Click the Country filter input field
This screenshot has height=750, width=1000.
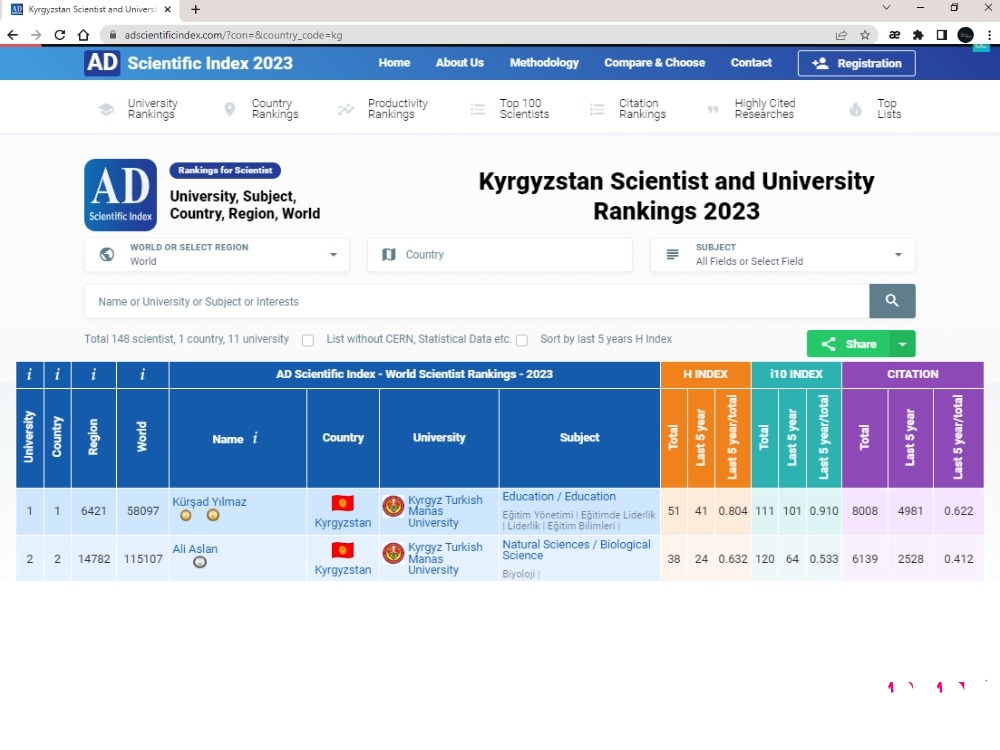pyautogui.click(x=500, y=254)
